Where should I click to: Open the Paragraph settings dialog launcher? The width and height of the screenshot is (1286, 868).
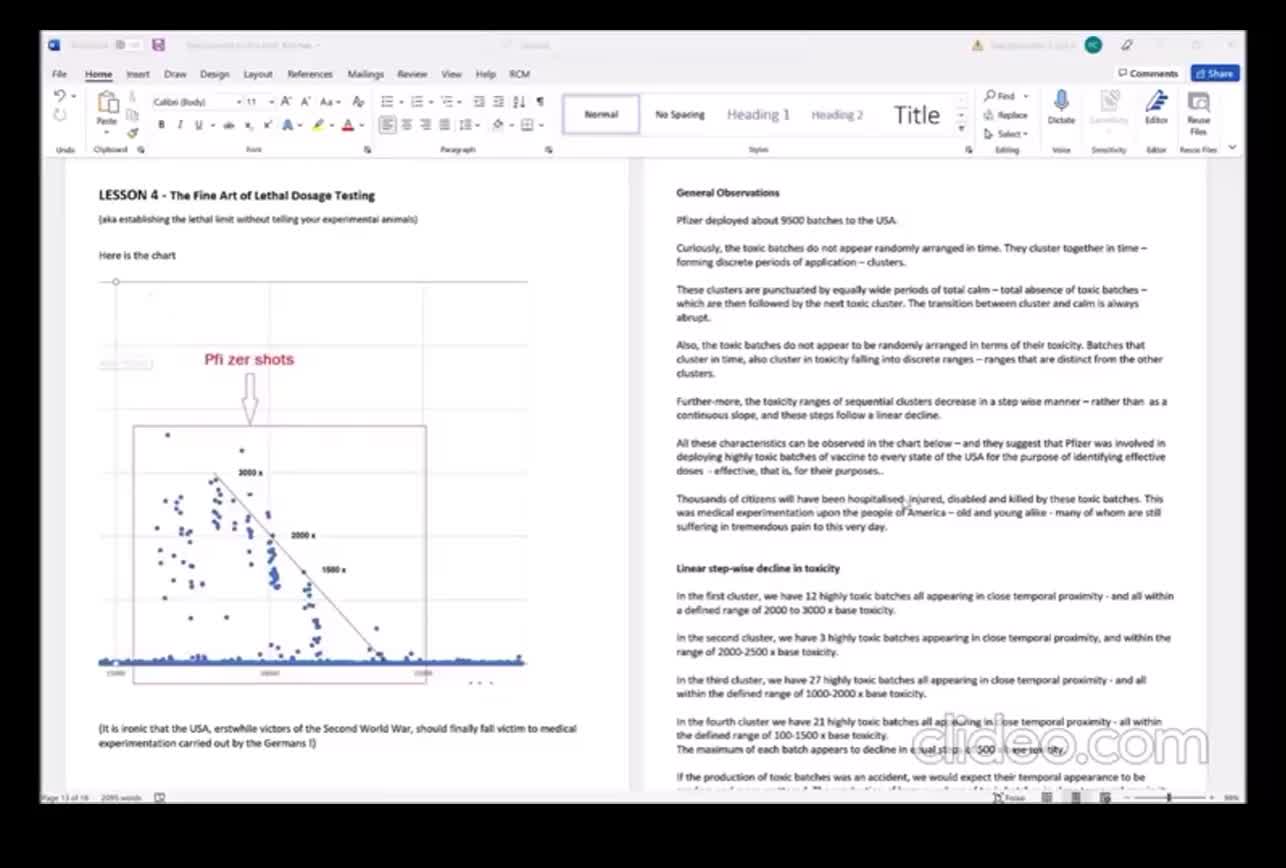point(549,150)
